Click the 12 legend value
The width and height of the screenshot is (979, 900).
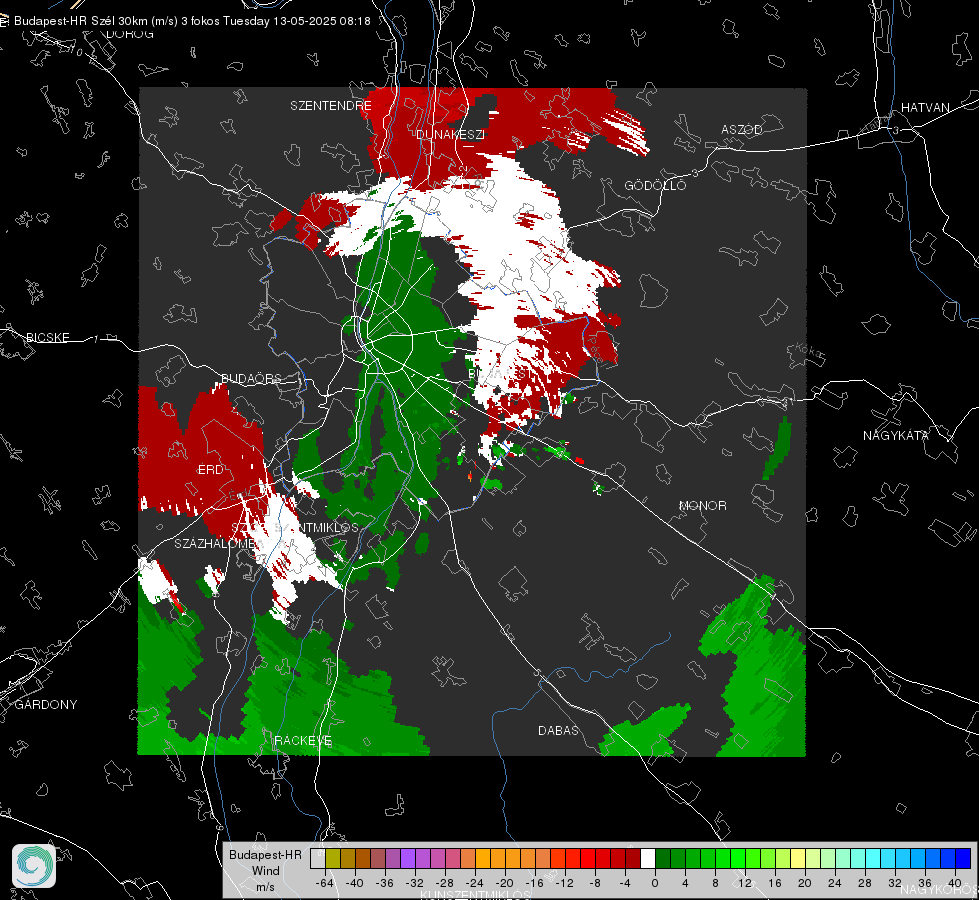pyautogui.click(x=745, y=883)
